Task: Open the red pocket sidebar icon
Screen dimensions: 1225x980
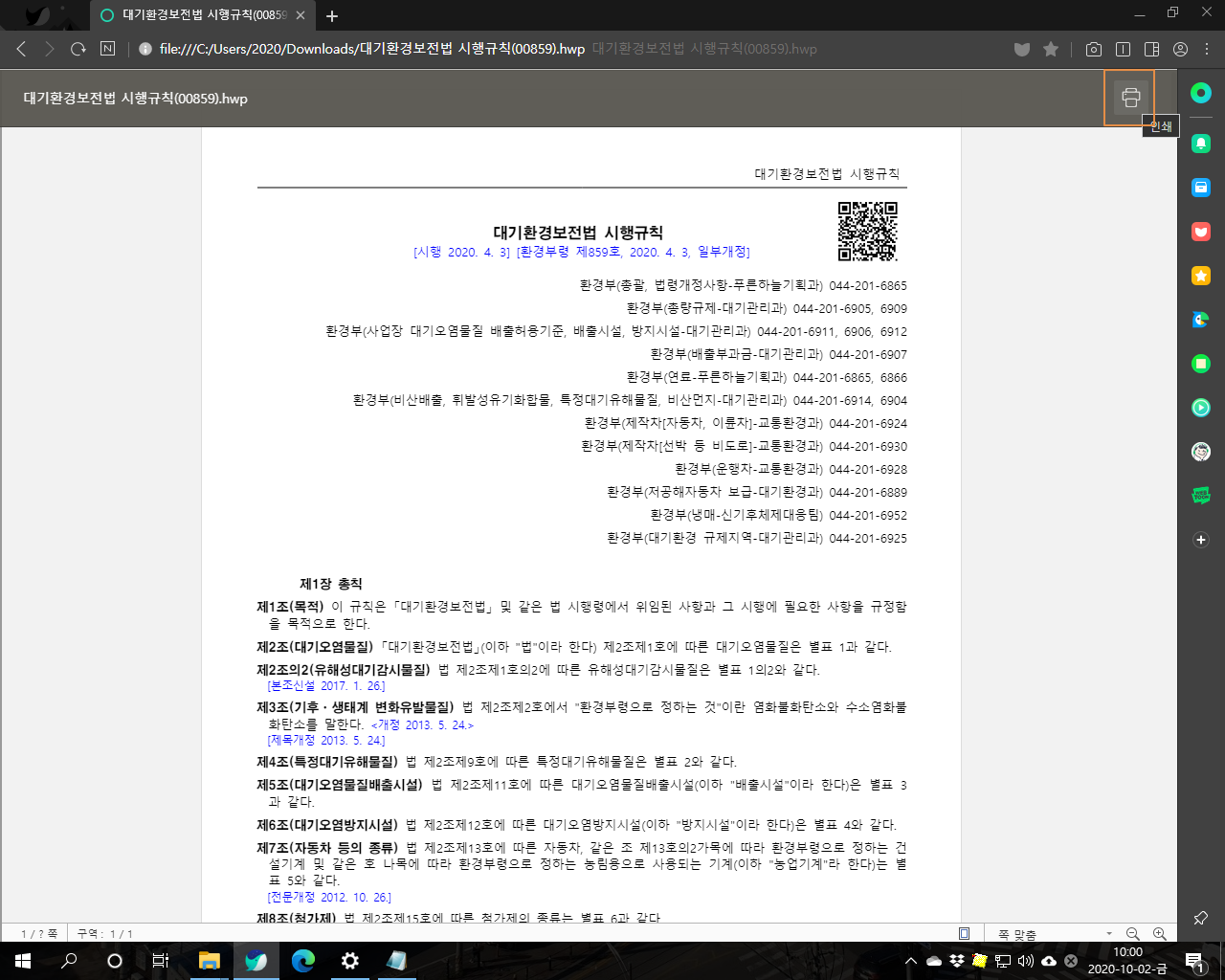Action: coord(1201,232)
